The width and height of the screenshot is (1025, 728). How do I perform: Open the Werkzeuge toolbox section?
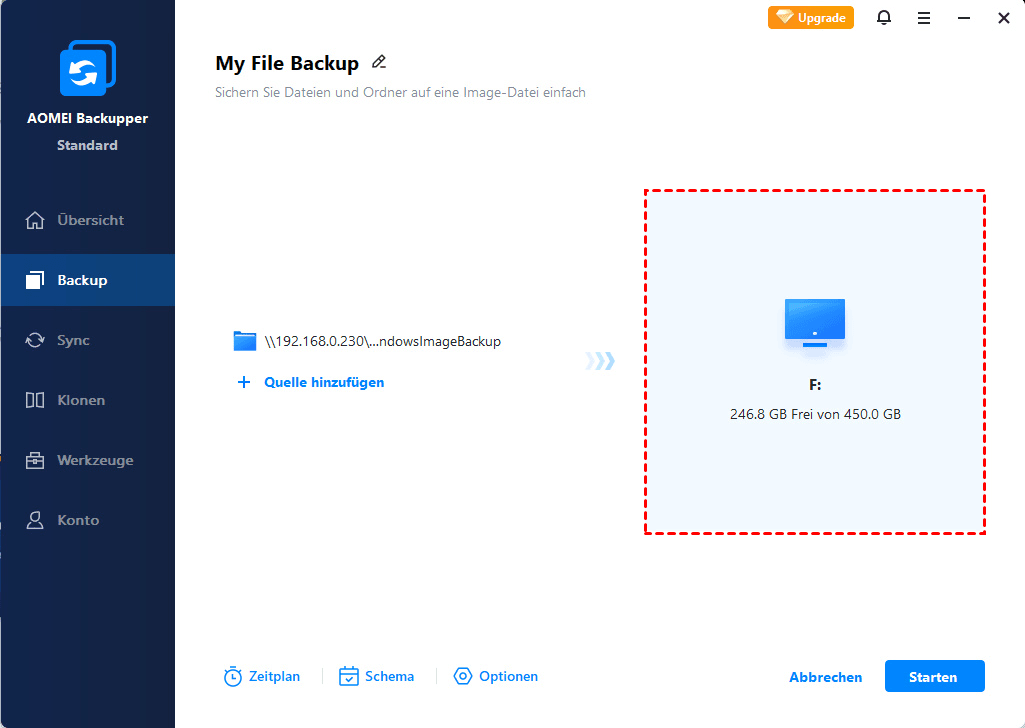[88, 460]
